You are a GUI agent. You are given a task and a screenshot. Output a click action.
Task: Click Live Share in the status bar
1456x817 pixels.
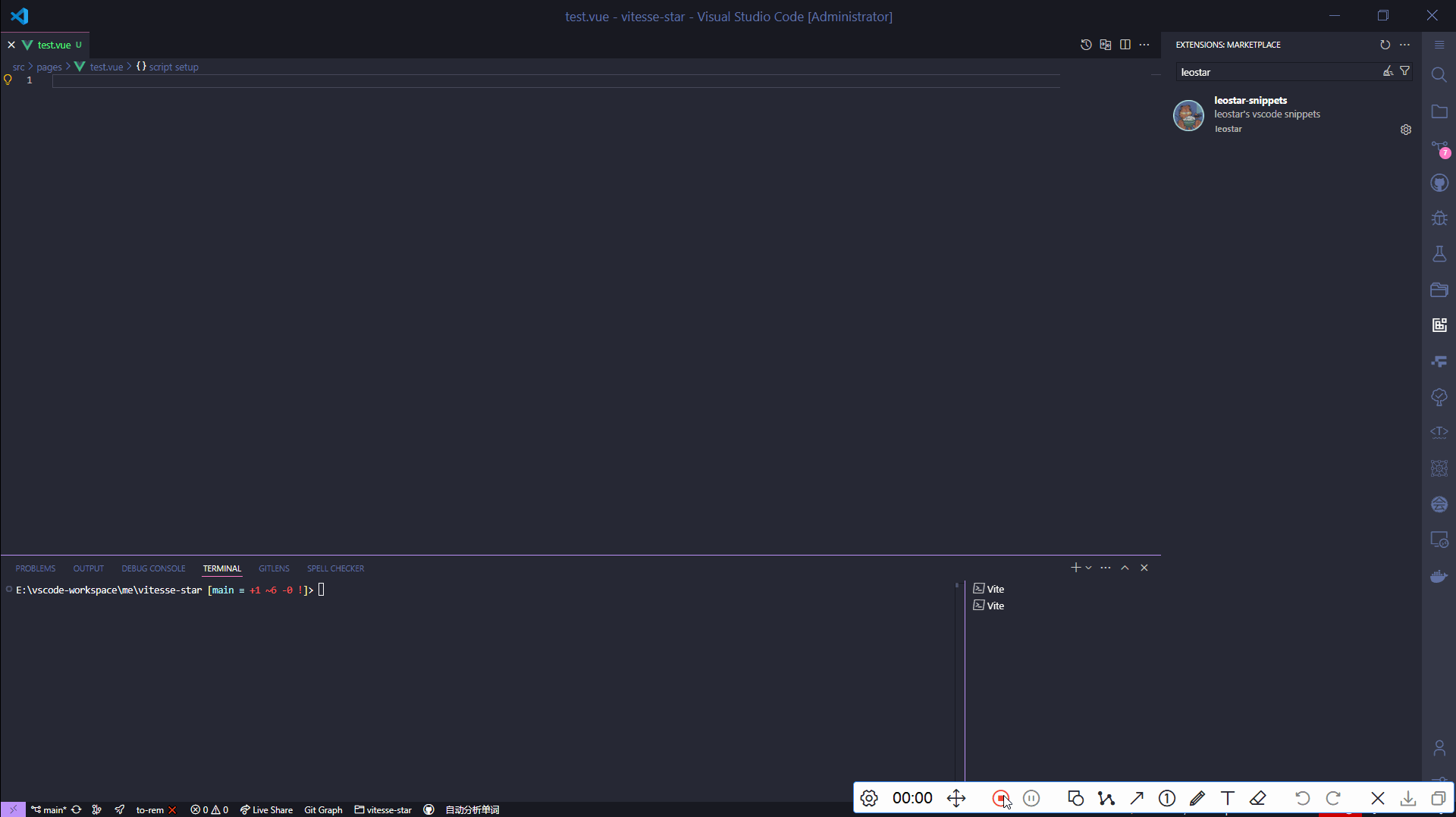tap(267, 809)
